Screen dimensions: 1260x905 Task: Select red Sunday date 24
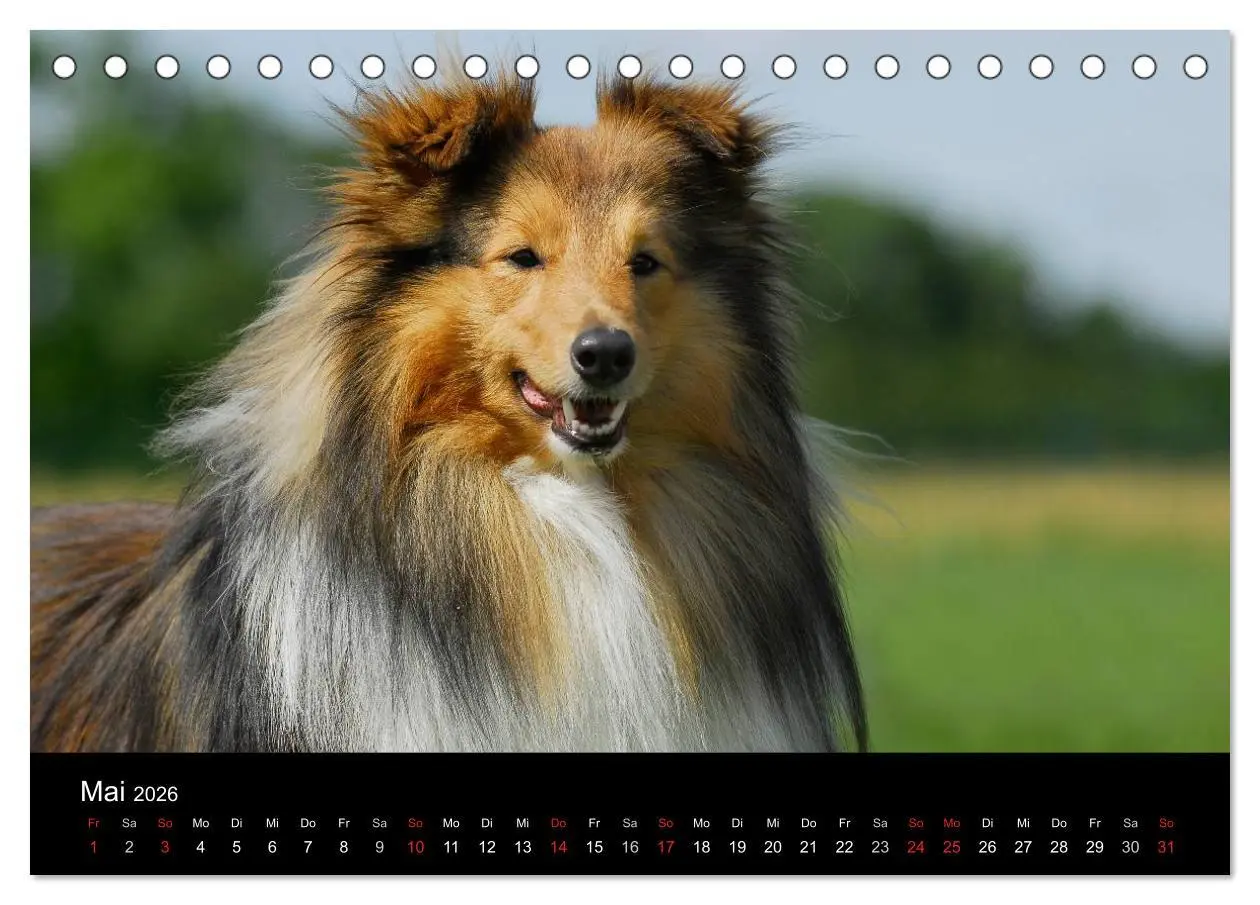[x=916, y=847]
